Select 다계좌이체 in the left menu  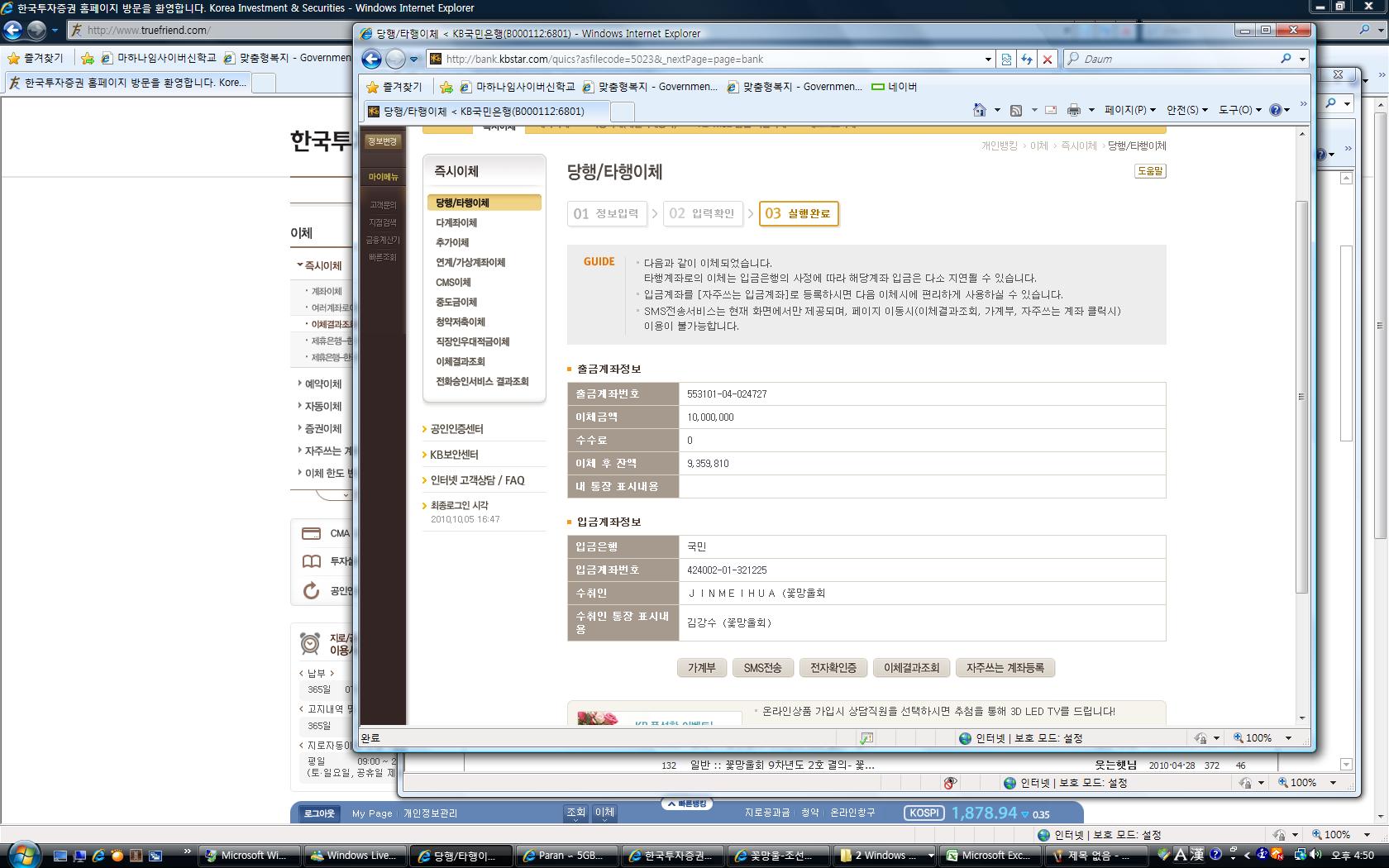pyautogui.click(x=456, y=222)
